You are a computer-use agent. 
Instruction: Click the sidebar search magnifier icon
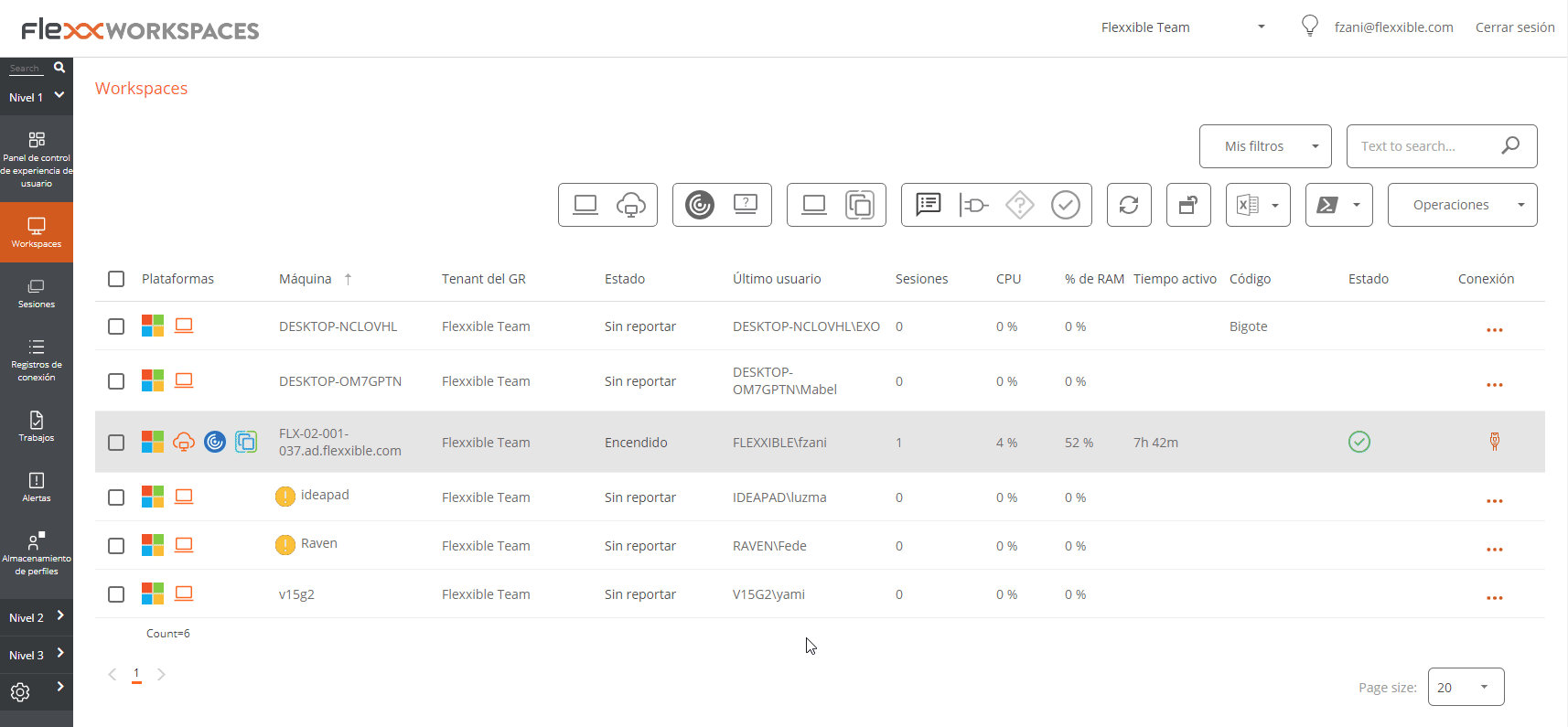click(59, 67)
